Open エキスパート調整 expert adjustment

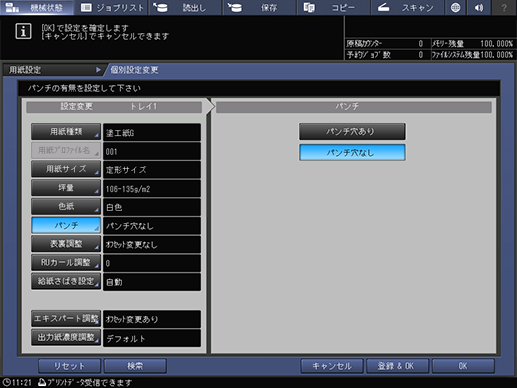click(66, 319)
